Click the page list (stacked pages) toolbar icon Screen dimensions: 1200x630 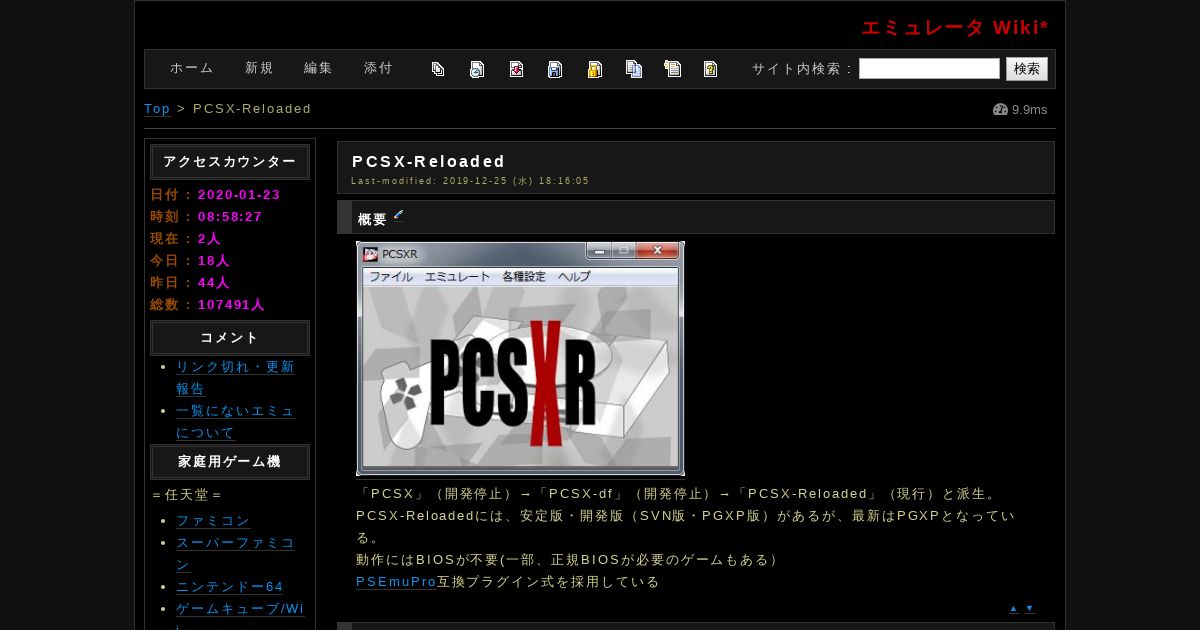[438, 69]
